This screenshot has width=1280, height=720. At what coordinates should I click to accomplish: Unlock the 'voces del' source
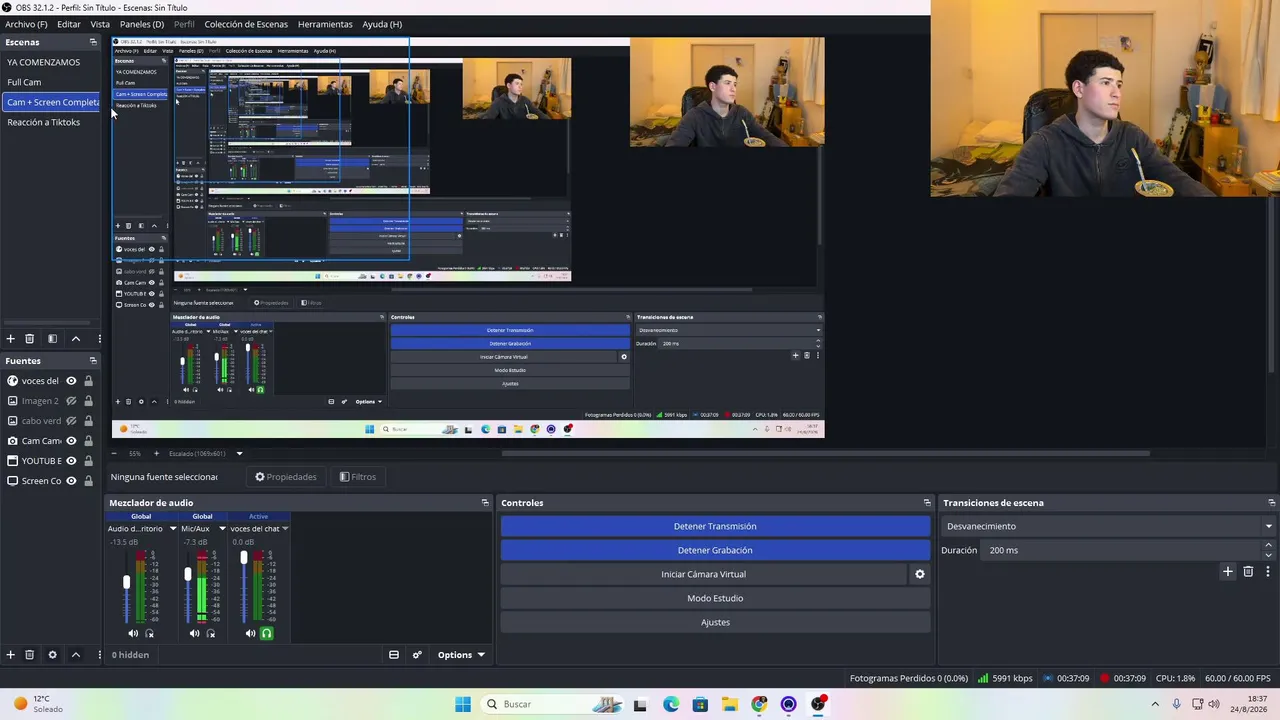pyautogui.click(x=88, y=381)
